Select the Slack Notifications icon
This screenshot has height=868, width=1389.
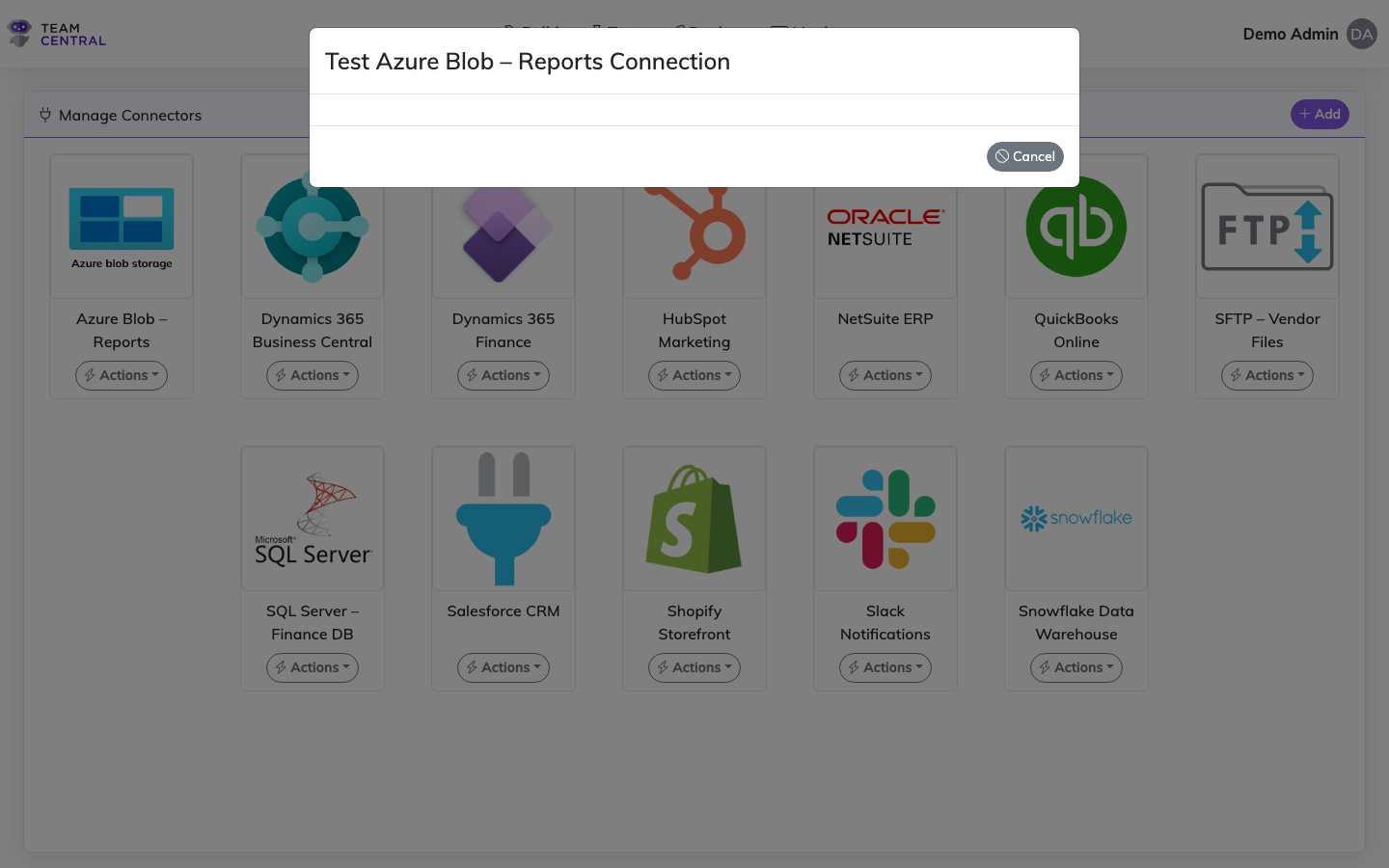(885, 519)
